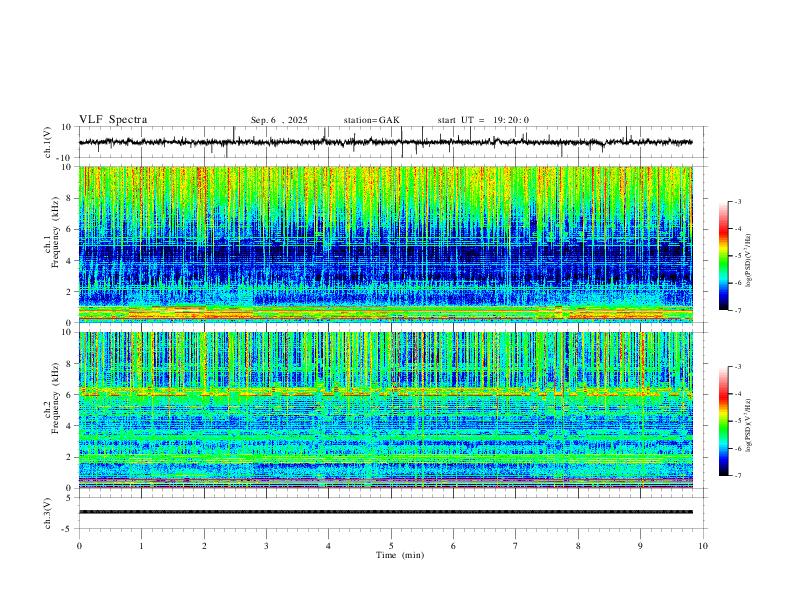792x612 pixels.
Task: Click the log(PSD) label beside ch.2 colorbar
Action: pyautogui.click(x=749, y=425)
